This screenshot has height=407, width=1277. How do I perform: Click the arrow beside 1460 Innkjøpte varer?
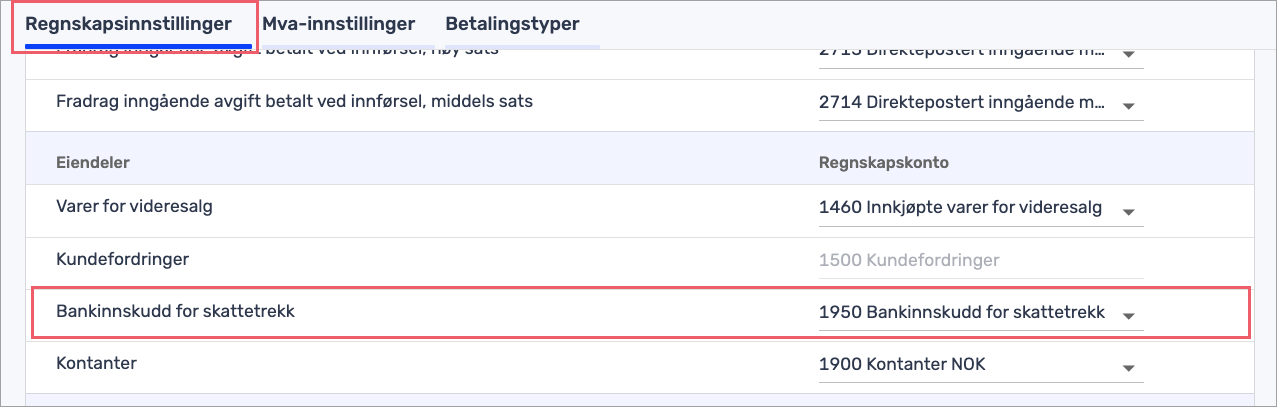click(1129, 212)
